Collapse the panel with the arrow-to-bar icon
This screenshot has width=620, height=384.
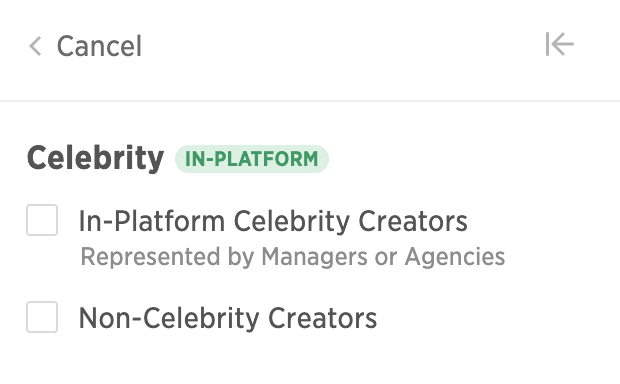point(560,44)
